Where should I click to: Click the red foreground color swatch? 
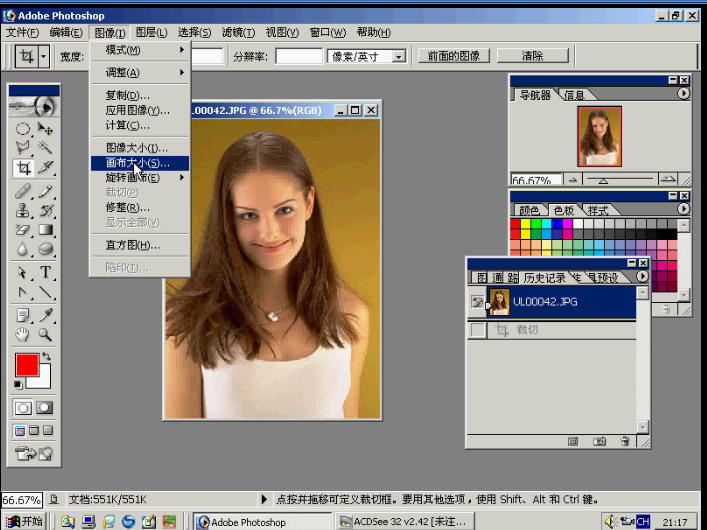pos(27,364)
